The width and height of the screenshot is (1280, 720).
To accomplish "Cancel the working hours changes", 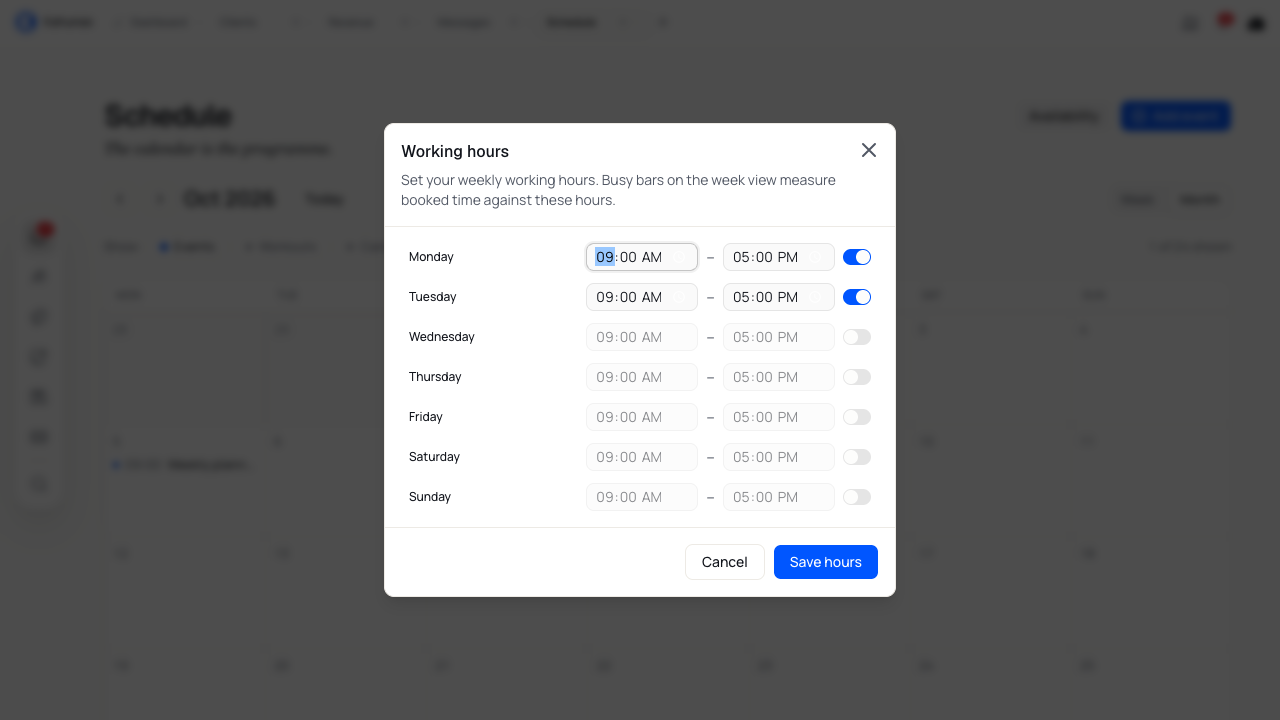I will [x=725, y=562].
